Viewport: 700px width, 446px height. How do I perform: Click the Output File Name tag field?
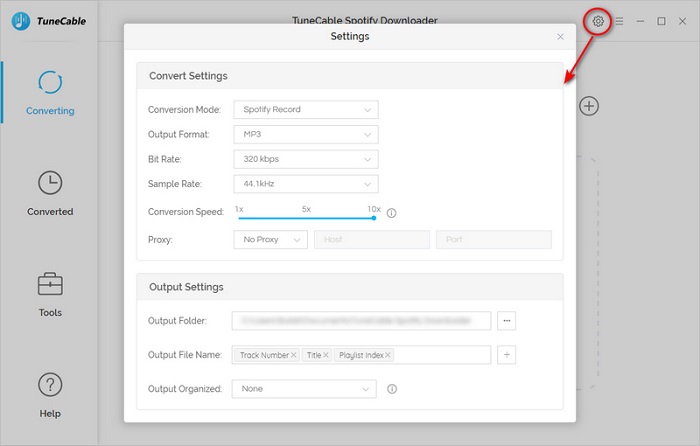(x=361, y=354)
